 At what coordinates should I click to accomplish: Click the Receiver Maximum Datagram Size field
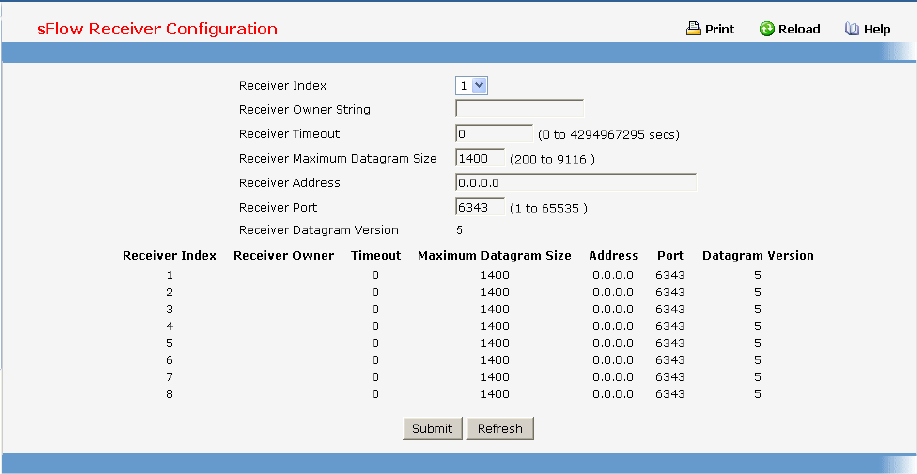(x=480, y=158)
